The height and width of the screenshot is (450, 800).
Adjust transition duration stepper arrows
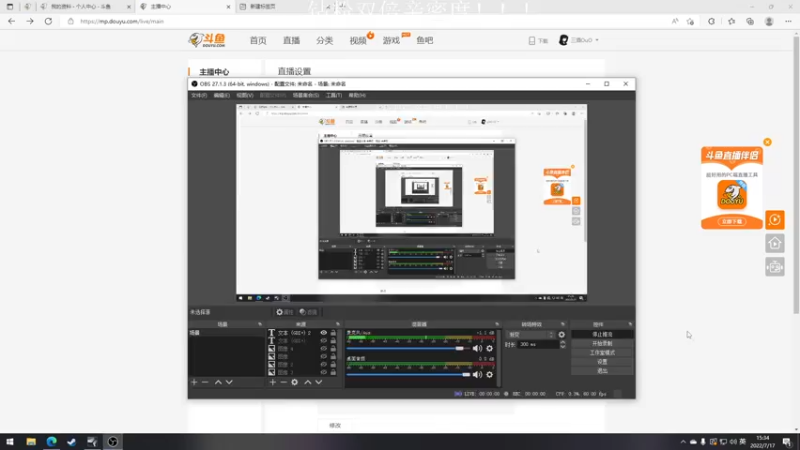pos(563,345)
